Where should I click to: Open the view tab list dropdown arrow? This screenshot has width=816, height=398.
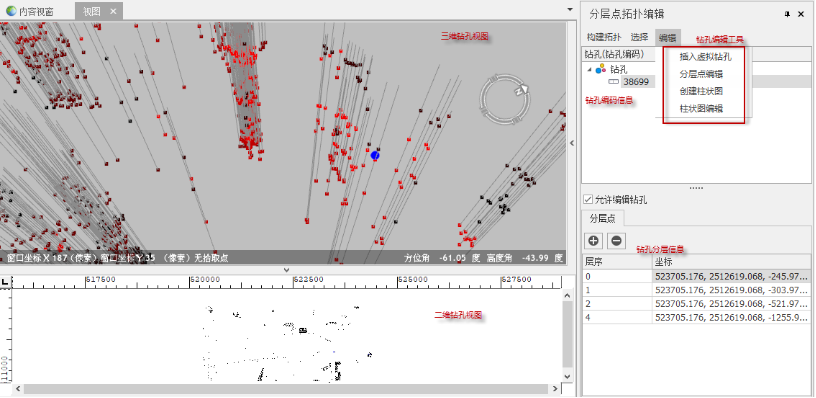570,9
